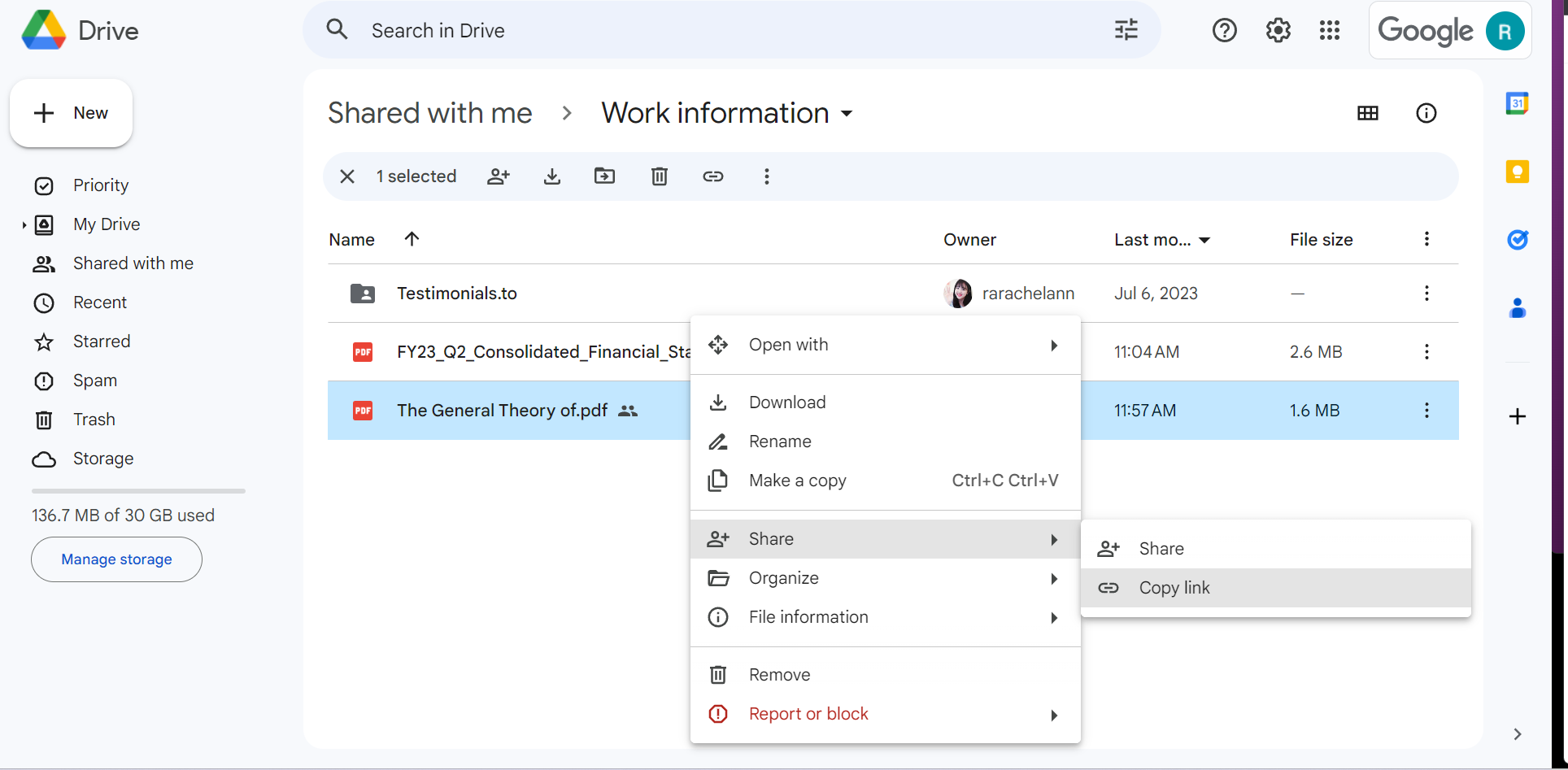Image resolution: width=1568 pixels, height=770 pixels.
Task: Click the Manage storage button
Action: point(116,559)
